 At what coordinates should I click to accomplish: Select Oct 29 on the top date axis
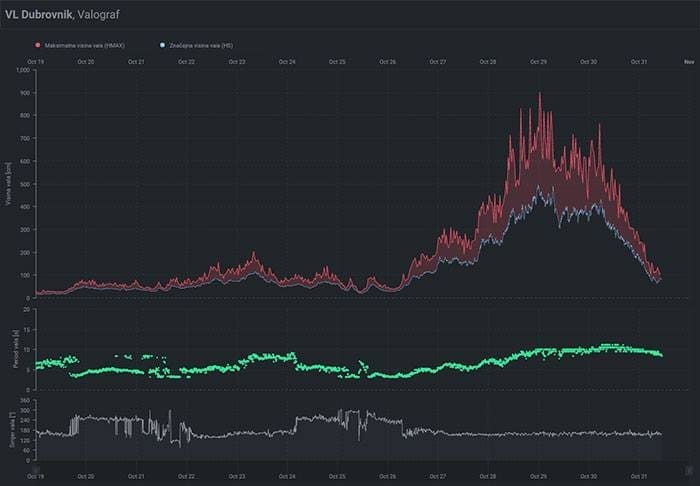(538, 62)
